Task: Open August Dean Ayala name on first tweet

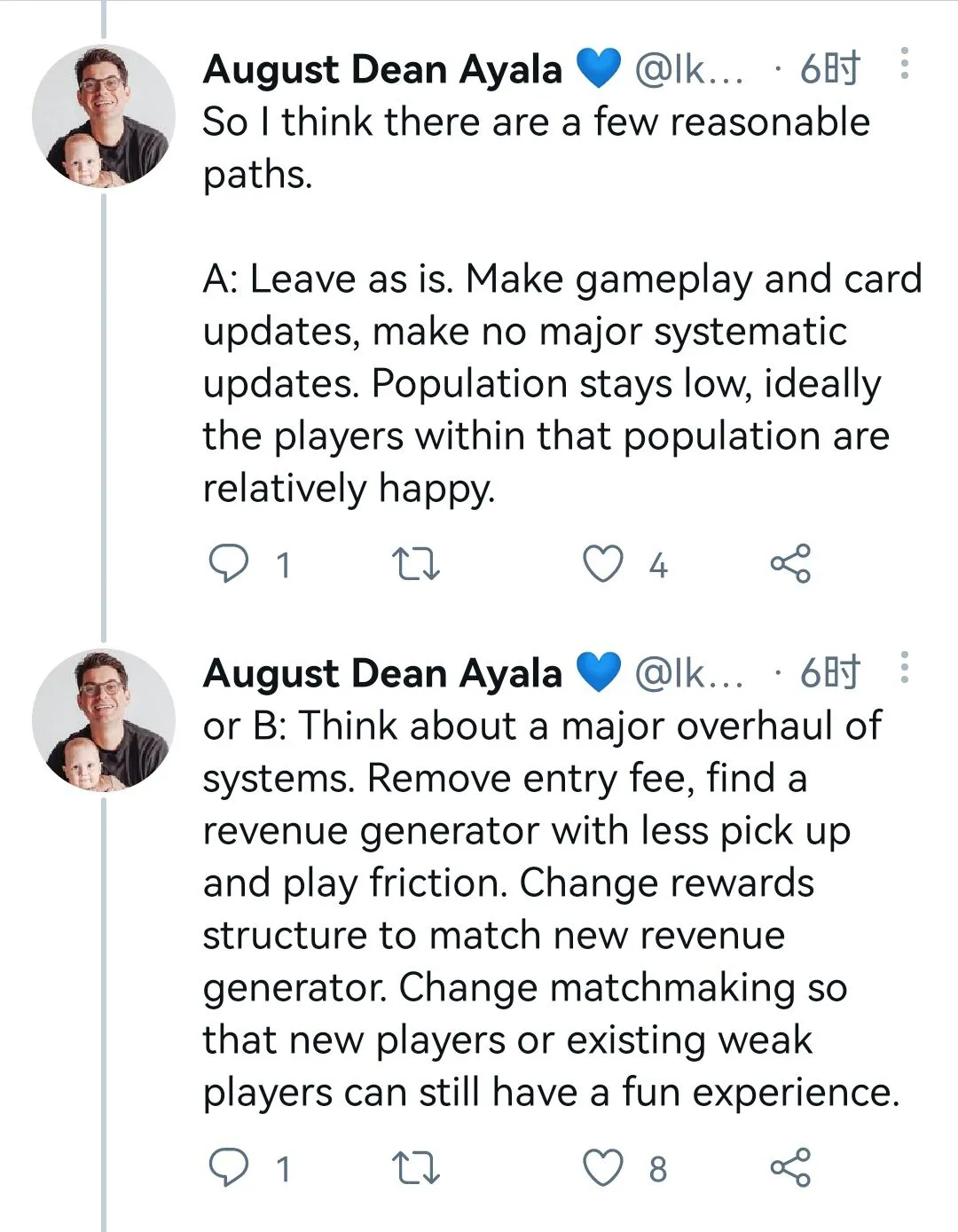Action: [382, 69]
